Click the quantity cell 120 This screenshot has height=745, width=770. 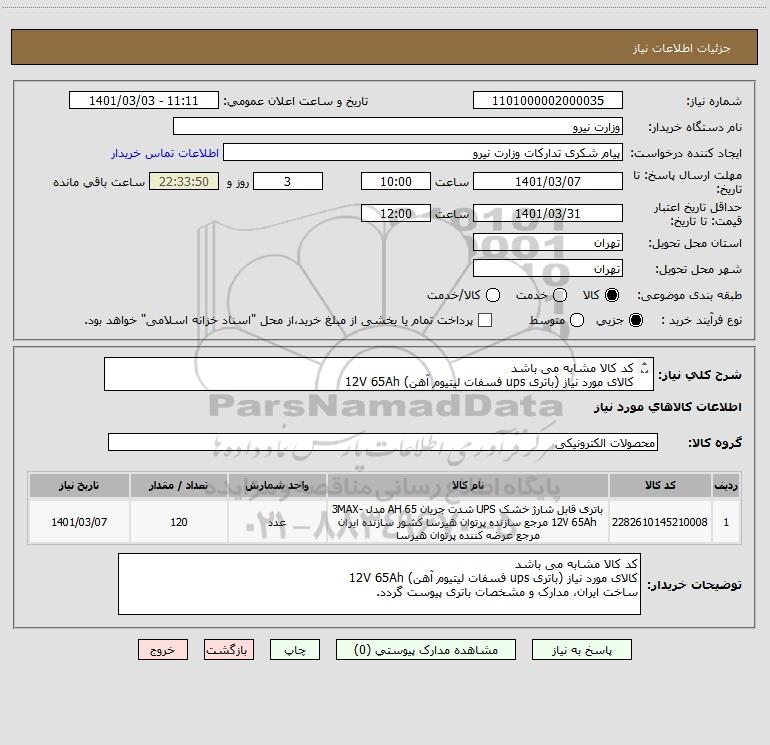[x=179, y=522]
